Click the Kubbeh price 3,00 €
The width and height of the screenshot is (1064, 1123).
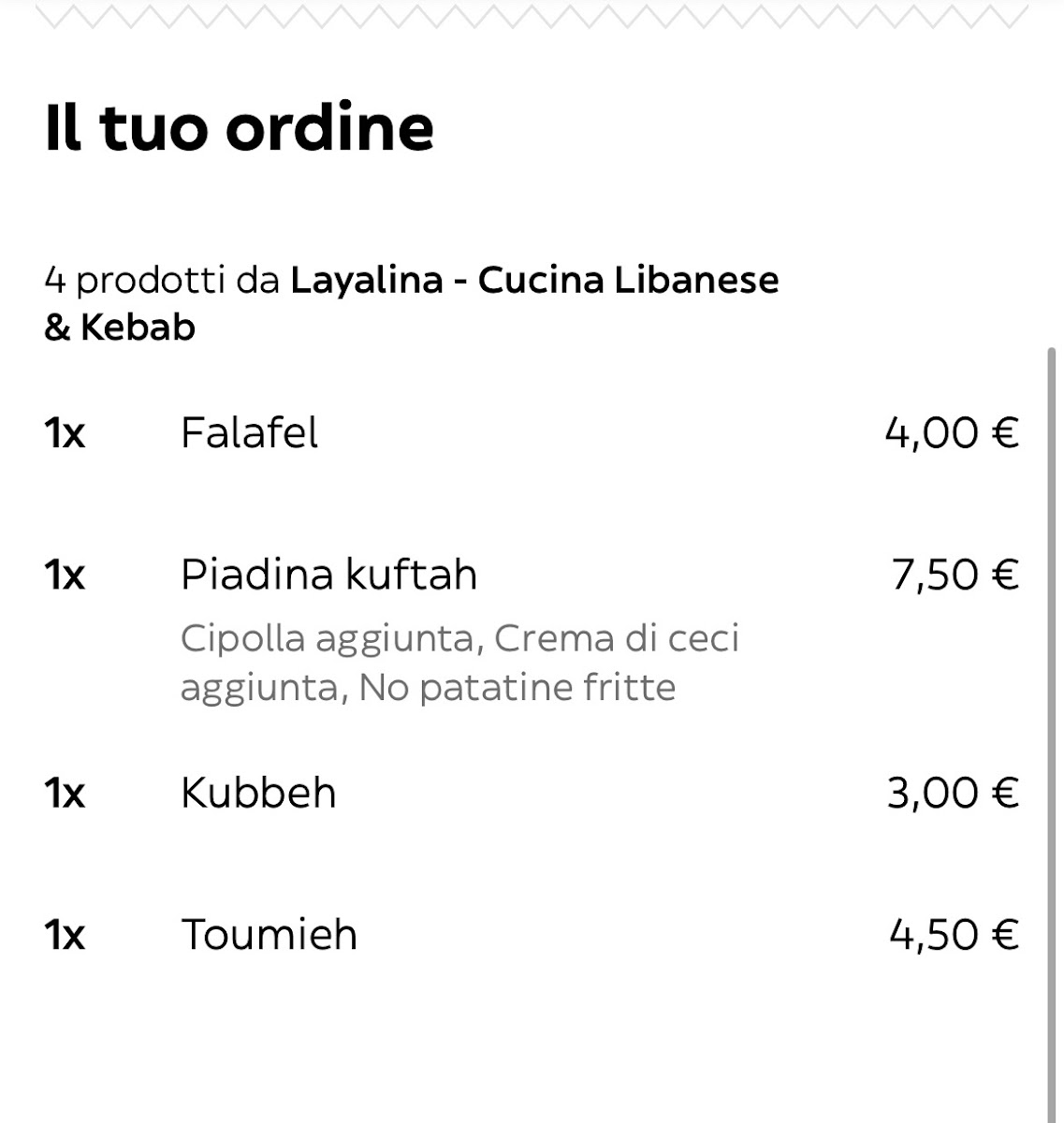coord(953,793)
